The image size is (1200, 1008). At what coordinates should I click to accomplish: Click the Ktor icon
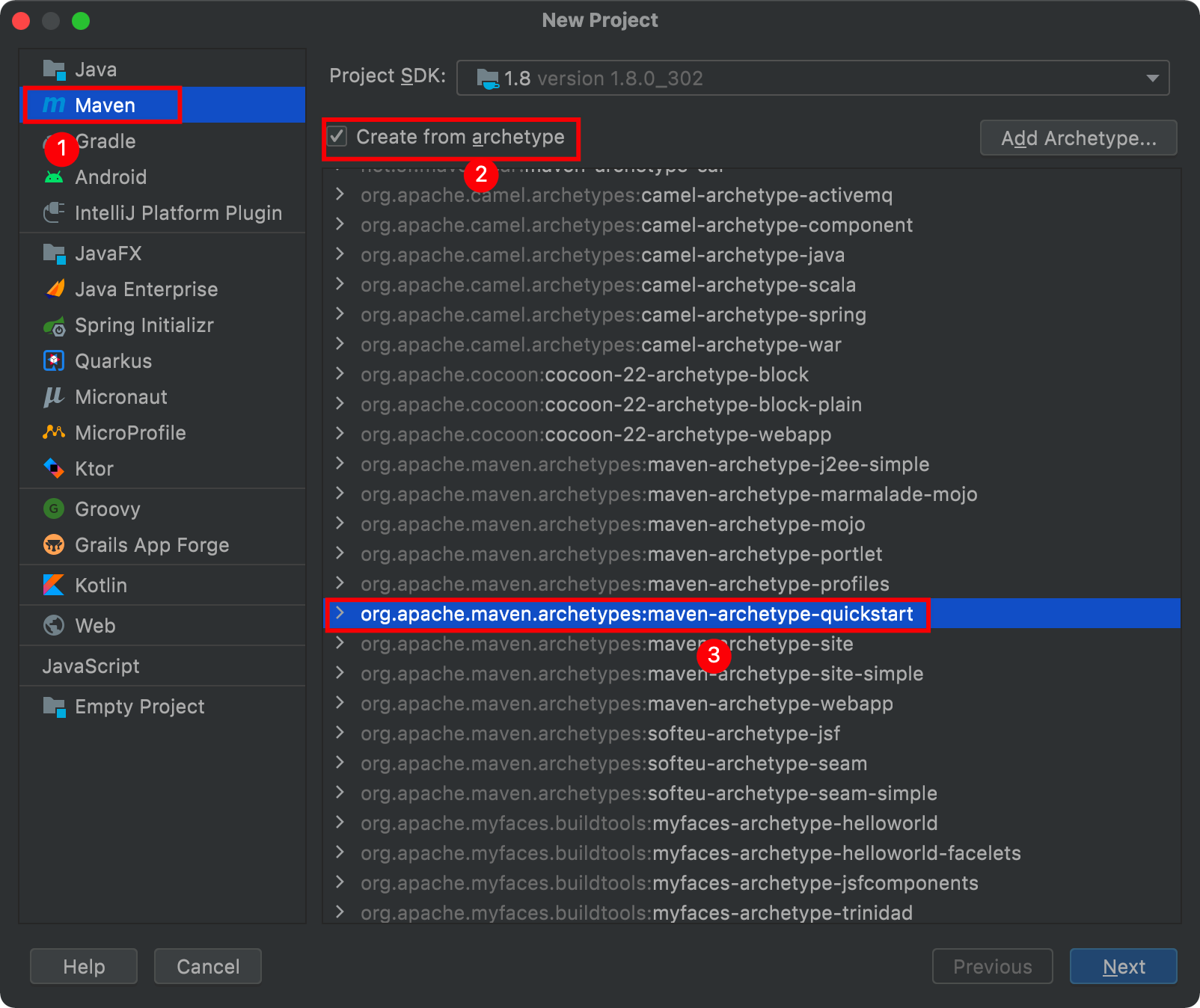pos(54,469)
